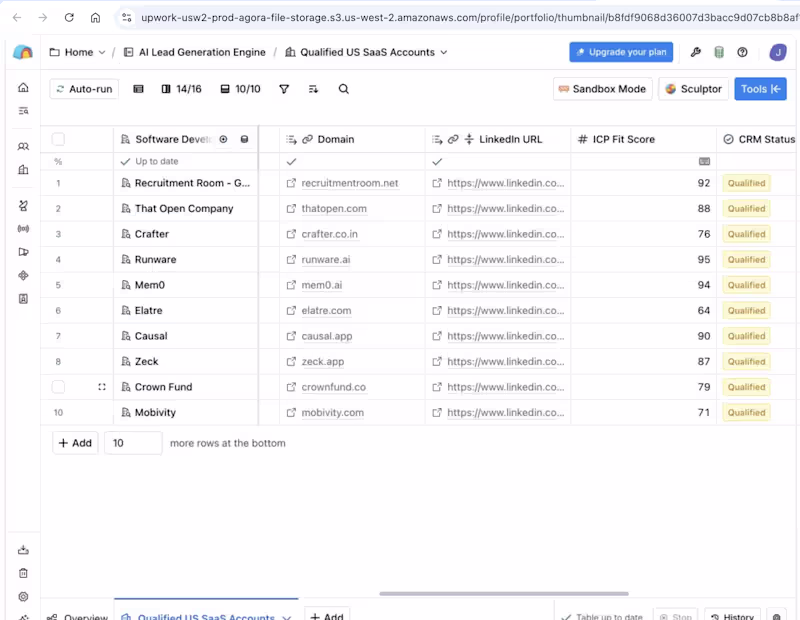Open the people icon in sidebar

23,146
